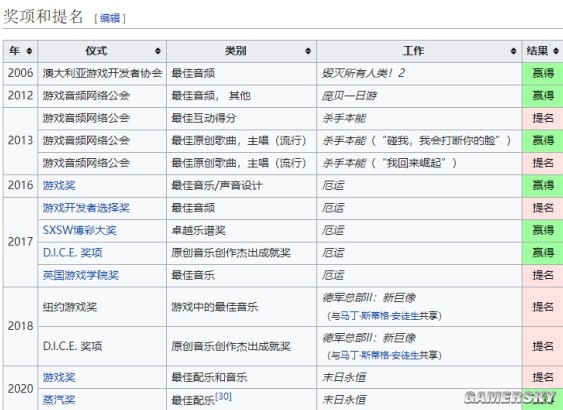Image resolution: width=563 pixels, height=410 pixels.
Task: Visit the blue D.I.C.E. 奖项 link in 2017
Action: [x=72, y=253]
